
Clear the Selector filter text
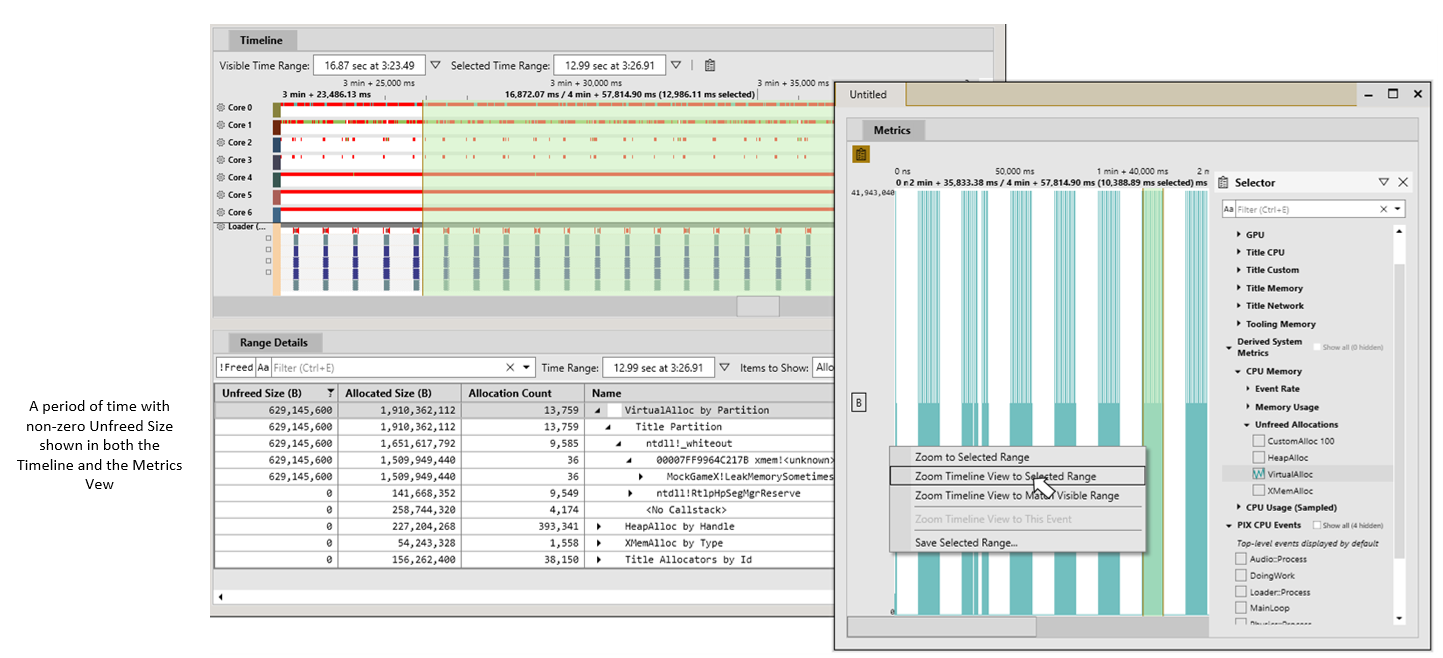pos(1384,209)
